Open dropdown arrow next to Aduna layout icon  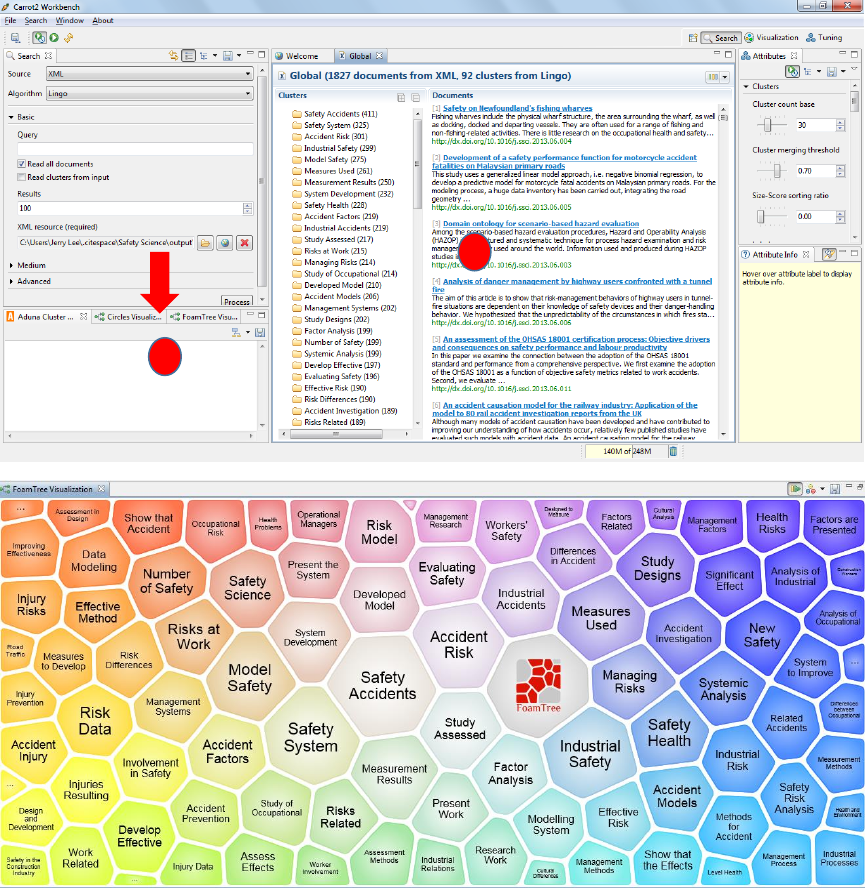(248, 332)
